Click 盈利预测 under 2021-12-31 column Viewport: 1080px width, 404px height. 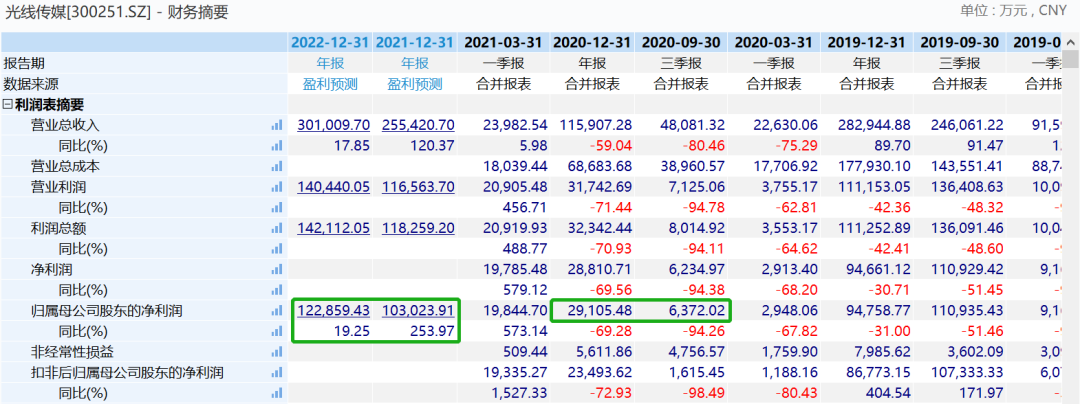point(415,84)
